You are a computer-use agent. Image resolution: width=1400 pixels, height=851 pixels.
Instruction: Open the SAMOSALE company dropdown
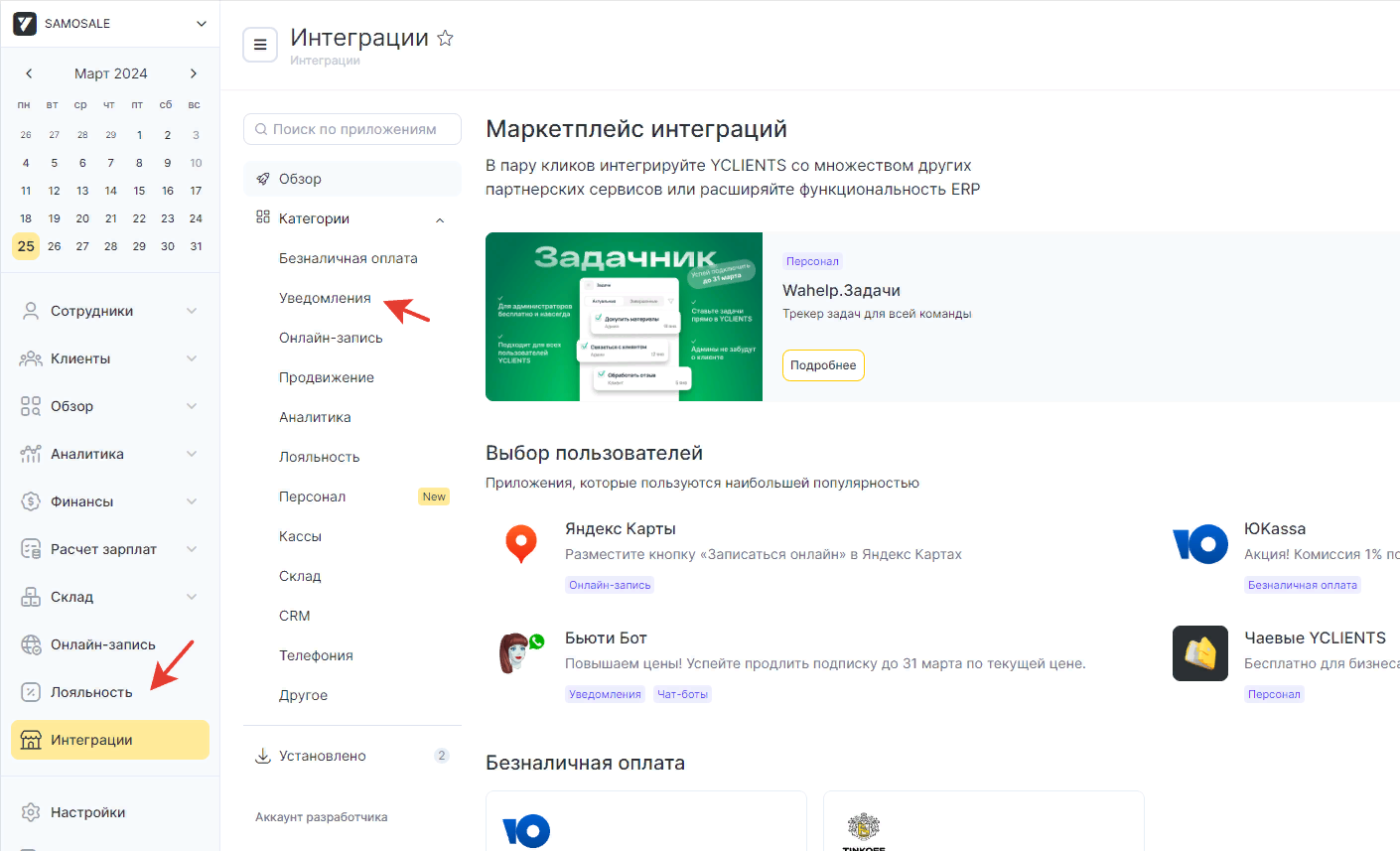202,24
